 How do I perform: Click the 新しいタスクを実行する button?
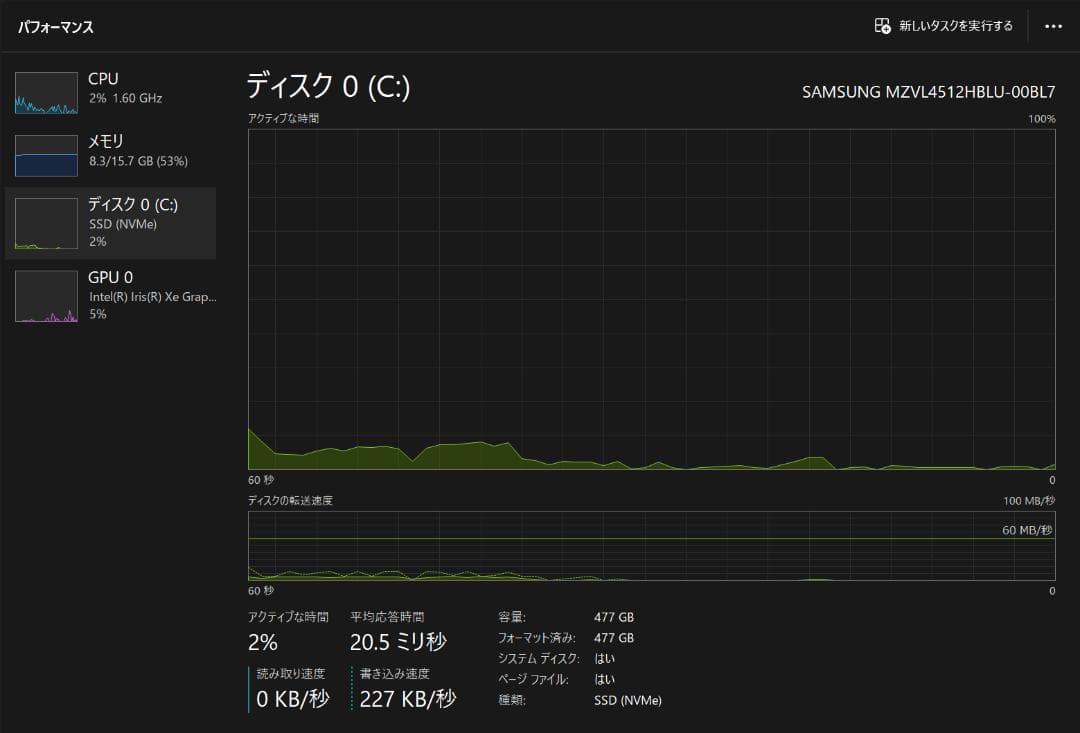(x=946, y=26)
